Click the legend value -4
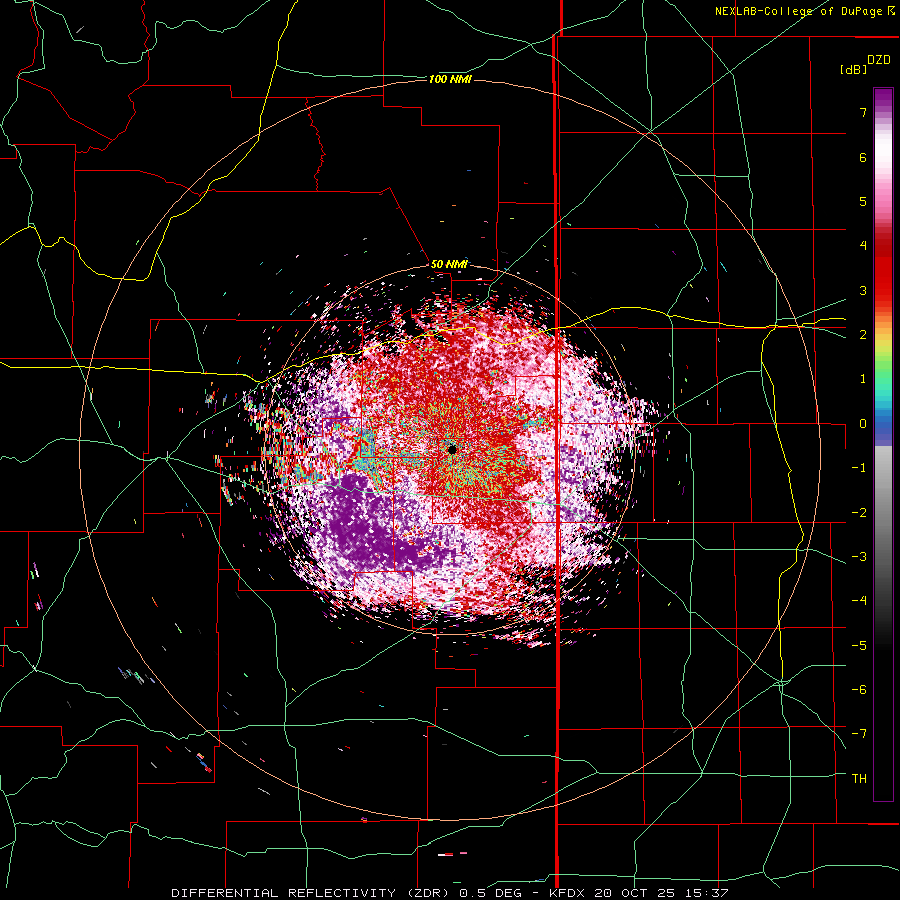Screen dimensions: 900x900 (x=859, y=601)
